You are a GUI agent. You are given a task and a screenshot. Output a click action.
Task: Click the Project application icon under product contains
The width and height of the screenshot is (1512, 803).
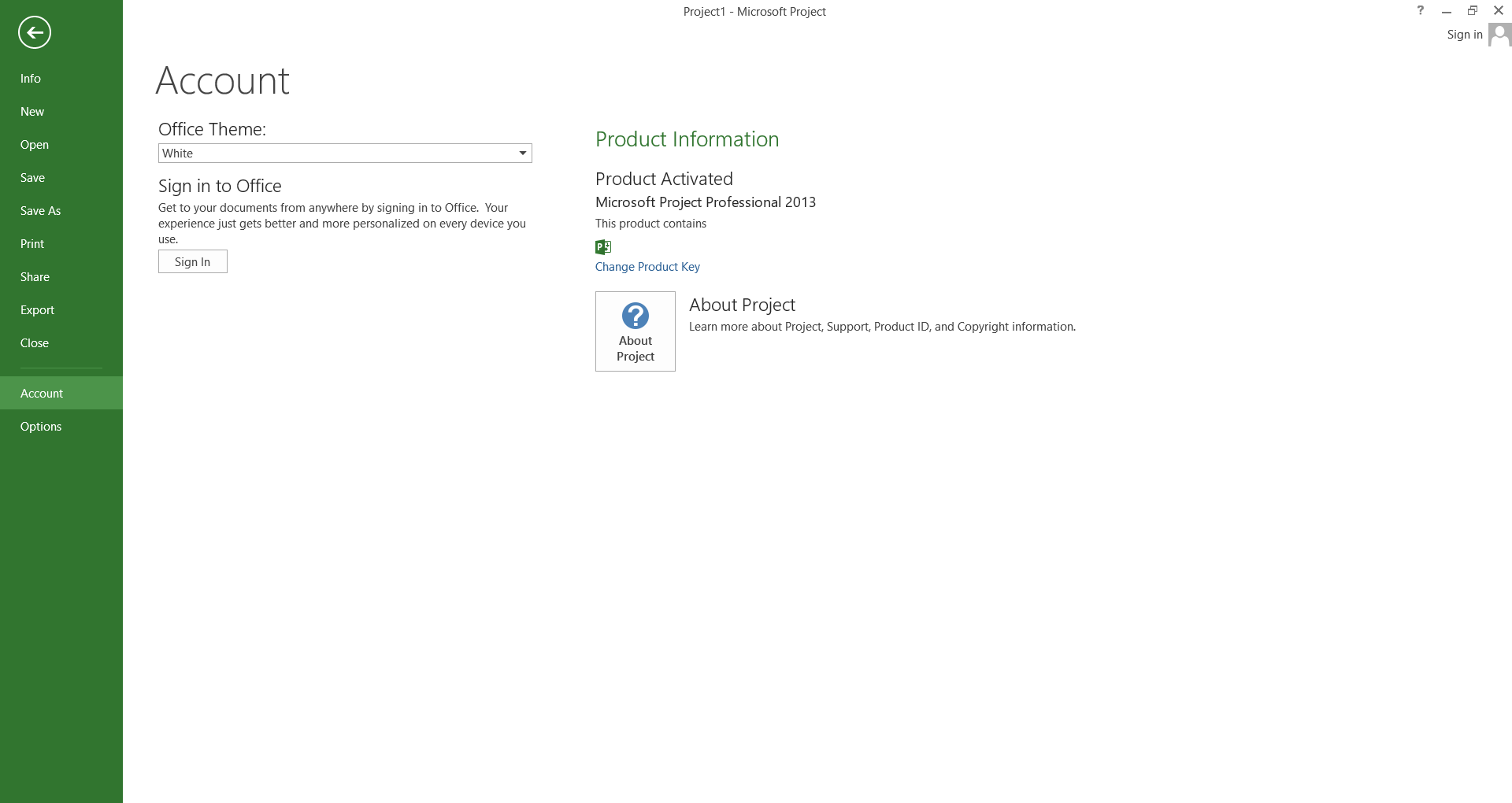point(603,247)
